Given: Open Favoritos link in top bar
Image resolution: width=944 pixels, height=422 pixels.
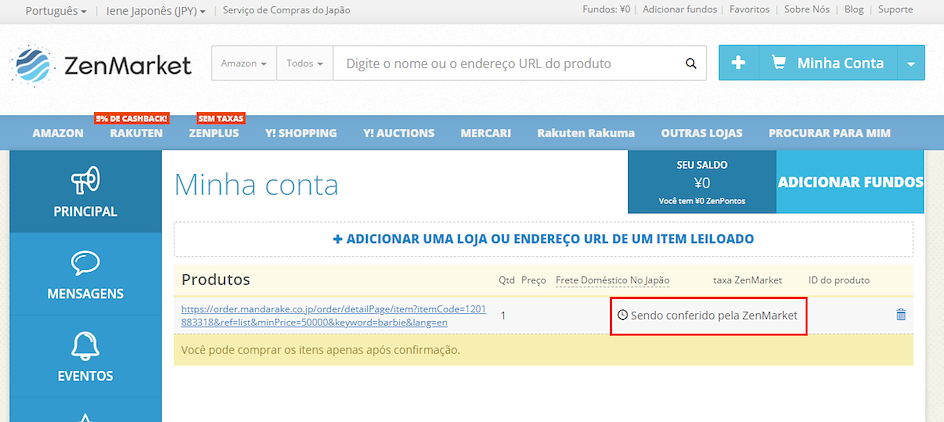Looking at the screenshot, I should [750, 10].
